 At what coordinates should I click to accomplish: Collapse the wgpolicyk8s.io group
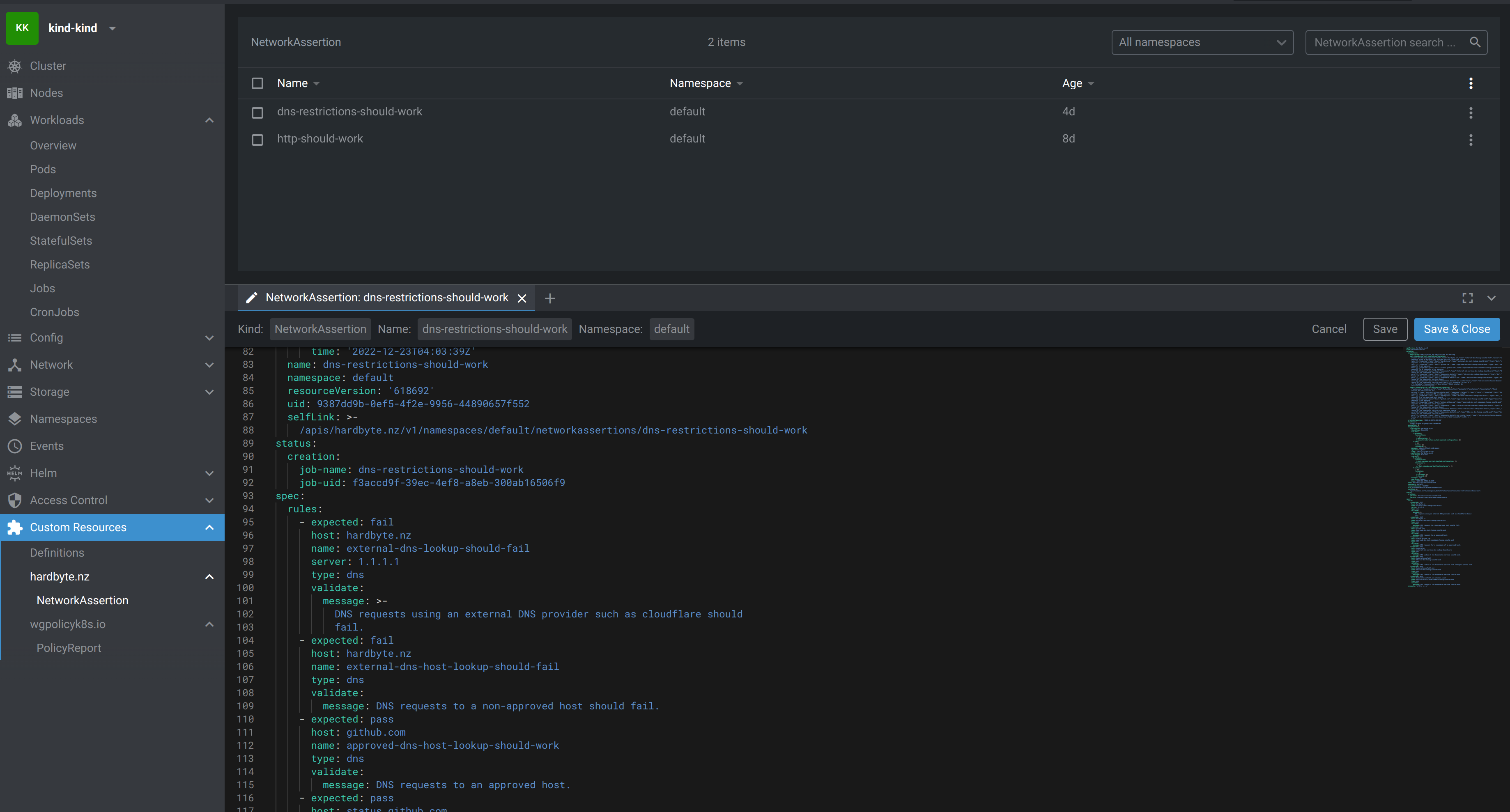(x=209, y=624)
